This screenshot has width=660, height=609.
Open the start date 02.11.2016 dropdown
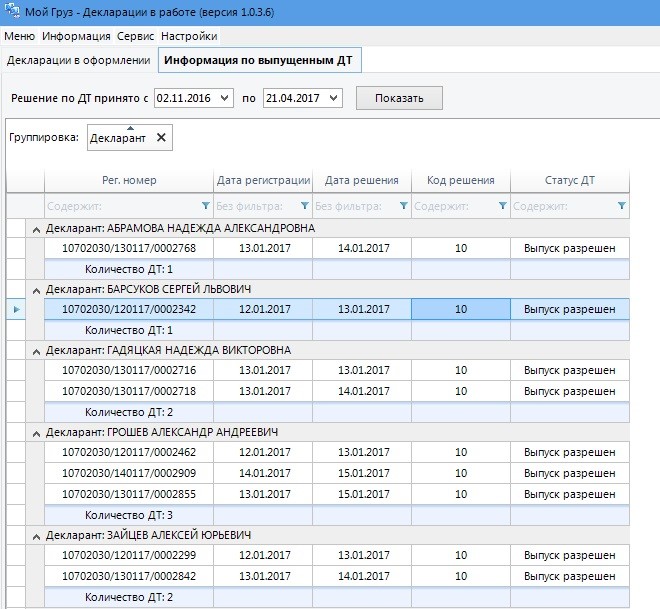pyautogui.click(x=225, y=98)
